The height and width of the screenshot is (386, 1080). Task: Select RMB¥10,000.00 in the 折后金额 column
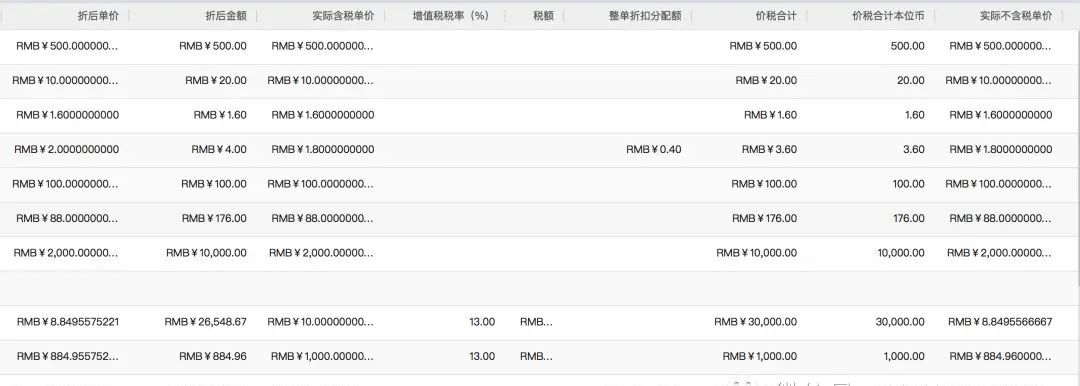pos(206,253)
